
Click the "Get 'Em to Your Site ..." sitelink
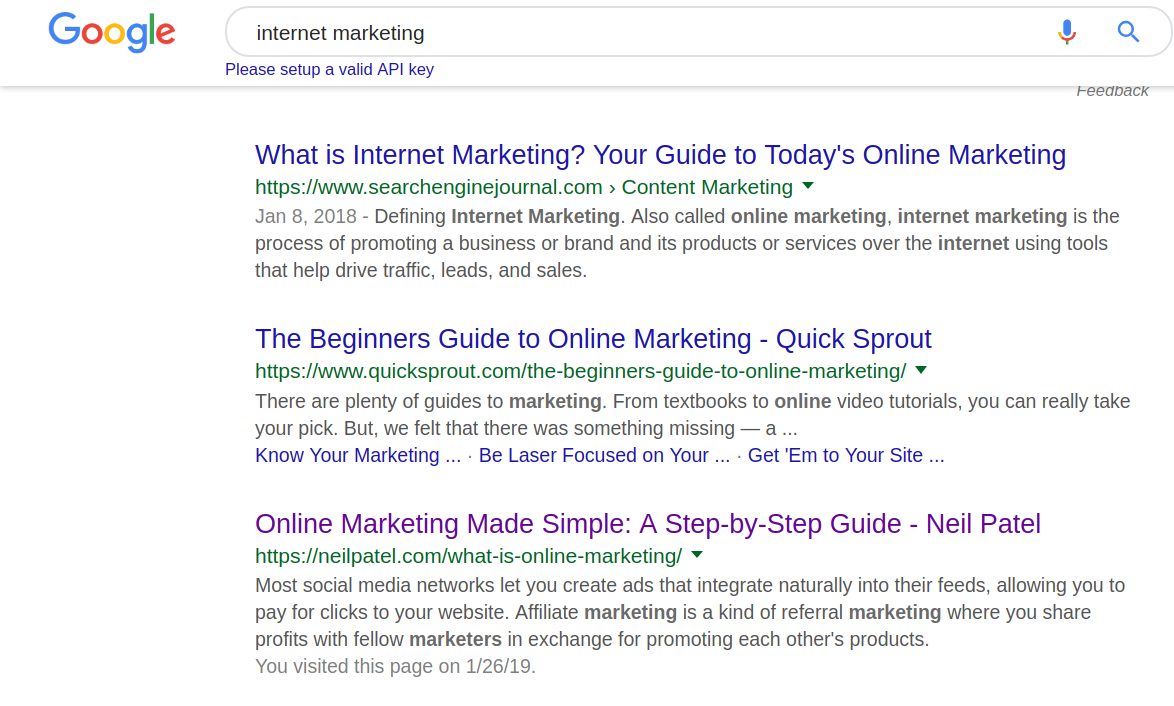coord(845,455)
